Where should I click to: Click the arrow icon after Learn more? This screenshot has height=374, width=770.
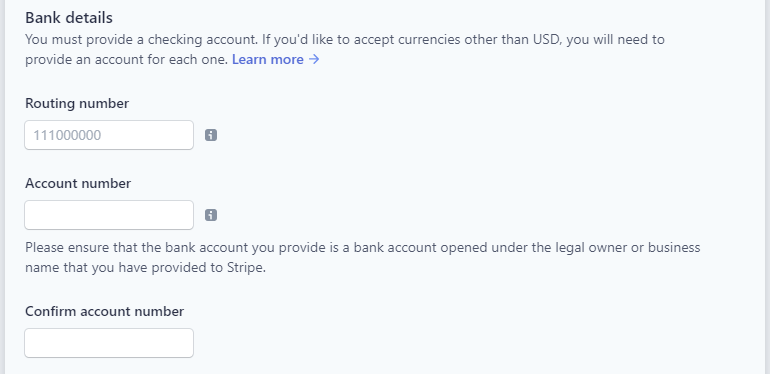coord(314,59)
